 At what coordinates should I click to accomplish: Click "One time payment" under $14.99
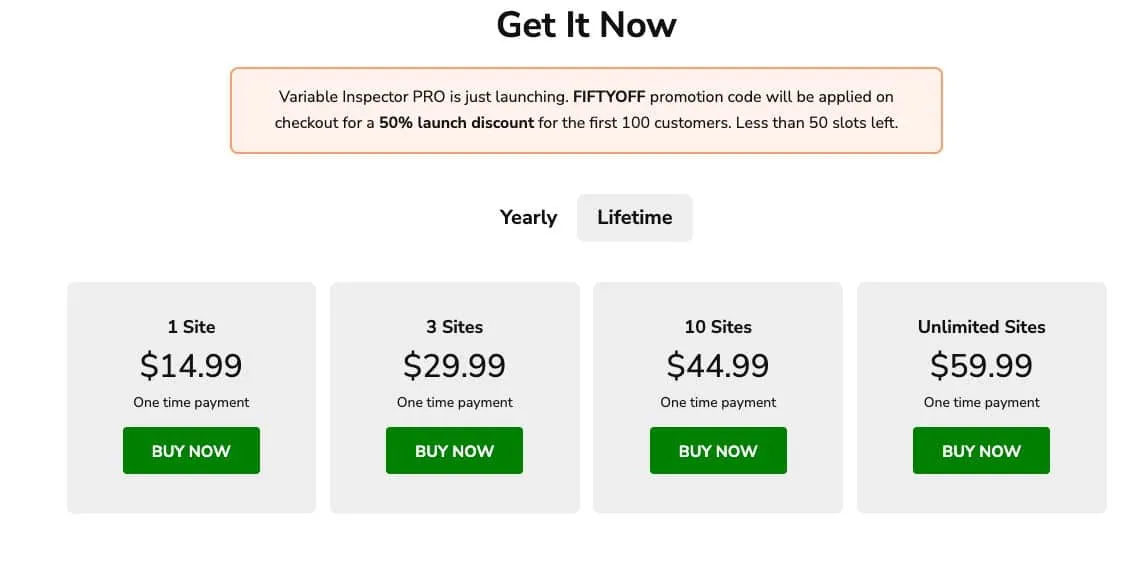(191, 402)
